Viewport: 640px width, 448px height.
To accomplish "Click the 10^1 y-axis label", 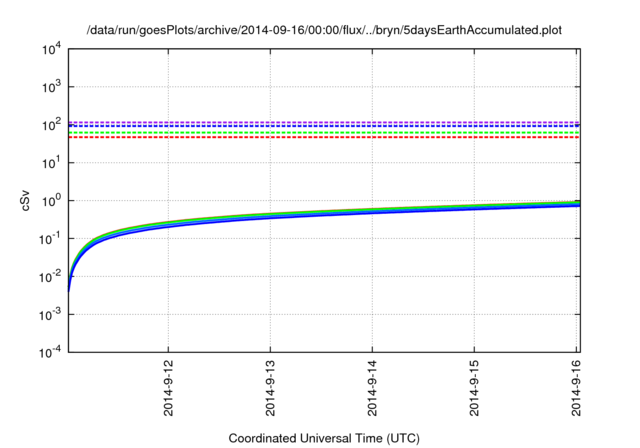I will [x=51, y=163].
